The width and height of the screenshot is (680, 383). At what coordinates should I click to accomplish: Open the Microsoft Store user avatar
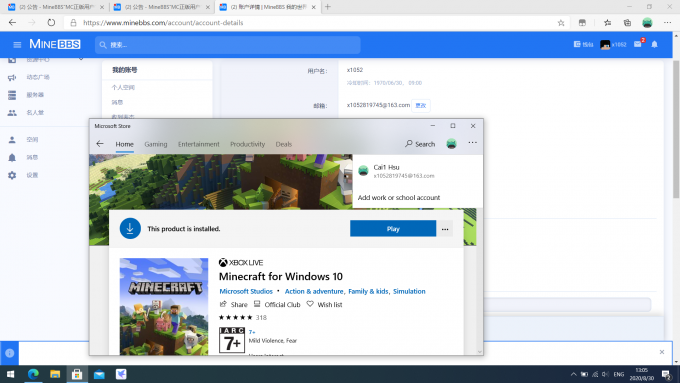tap(451, 144)
